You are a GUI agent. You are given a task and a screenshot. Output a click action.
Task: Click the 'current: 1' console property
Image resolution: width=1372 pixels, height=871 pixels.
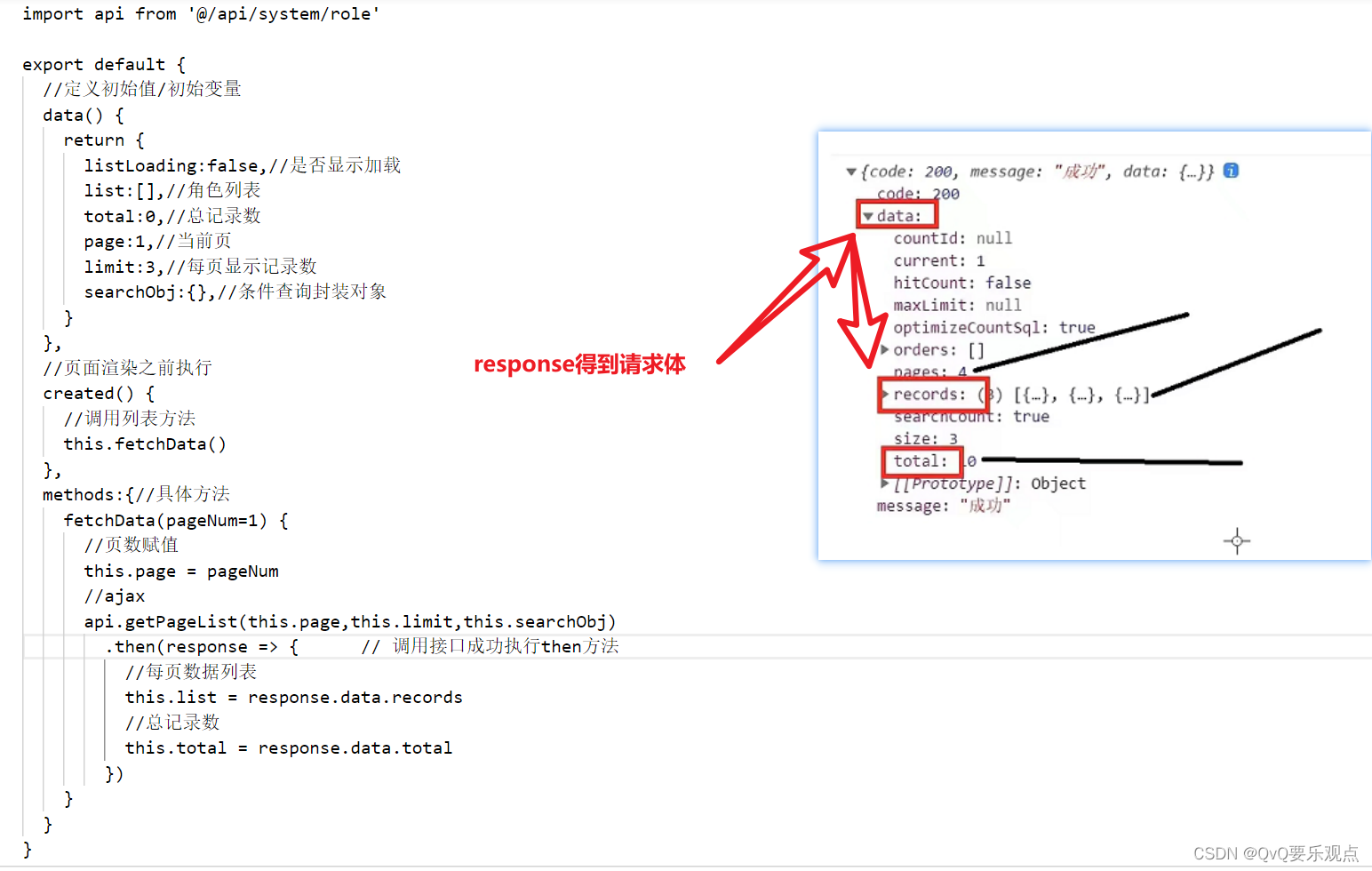939,260
